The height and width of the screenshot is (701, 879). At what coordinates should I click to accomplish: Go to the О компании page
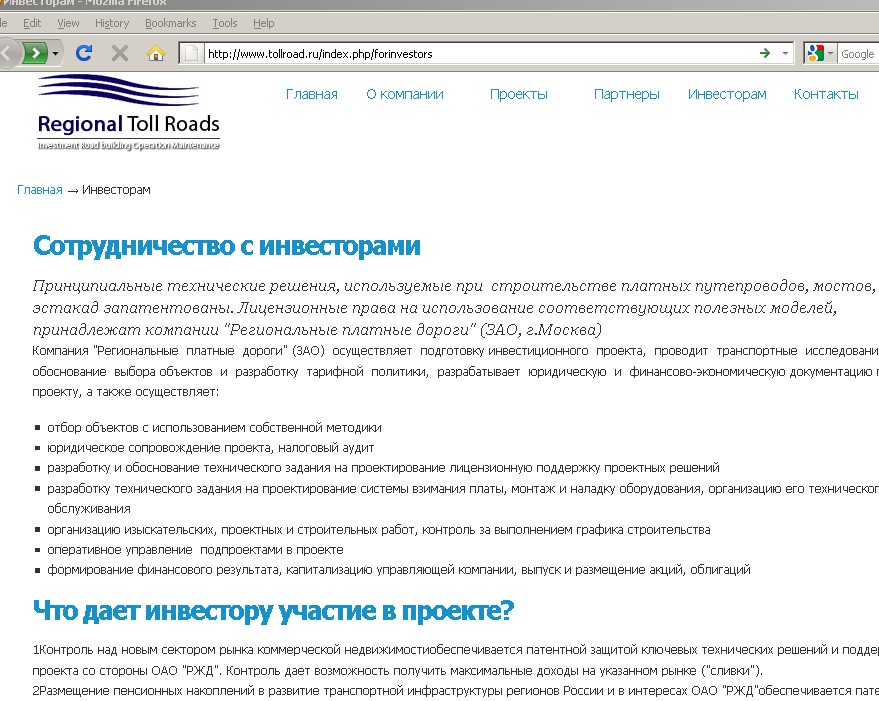404,94
